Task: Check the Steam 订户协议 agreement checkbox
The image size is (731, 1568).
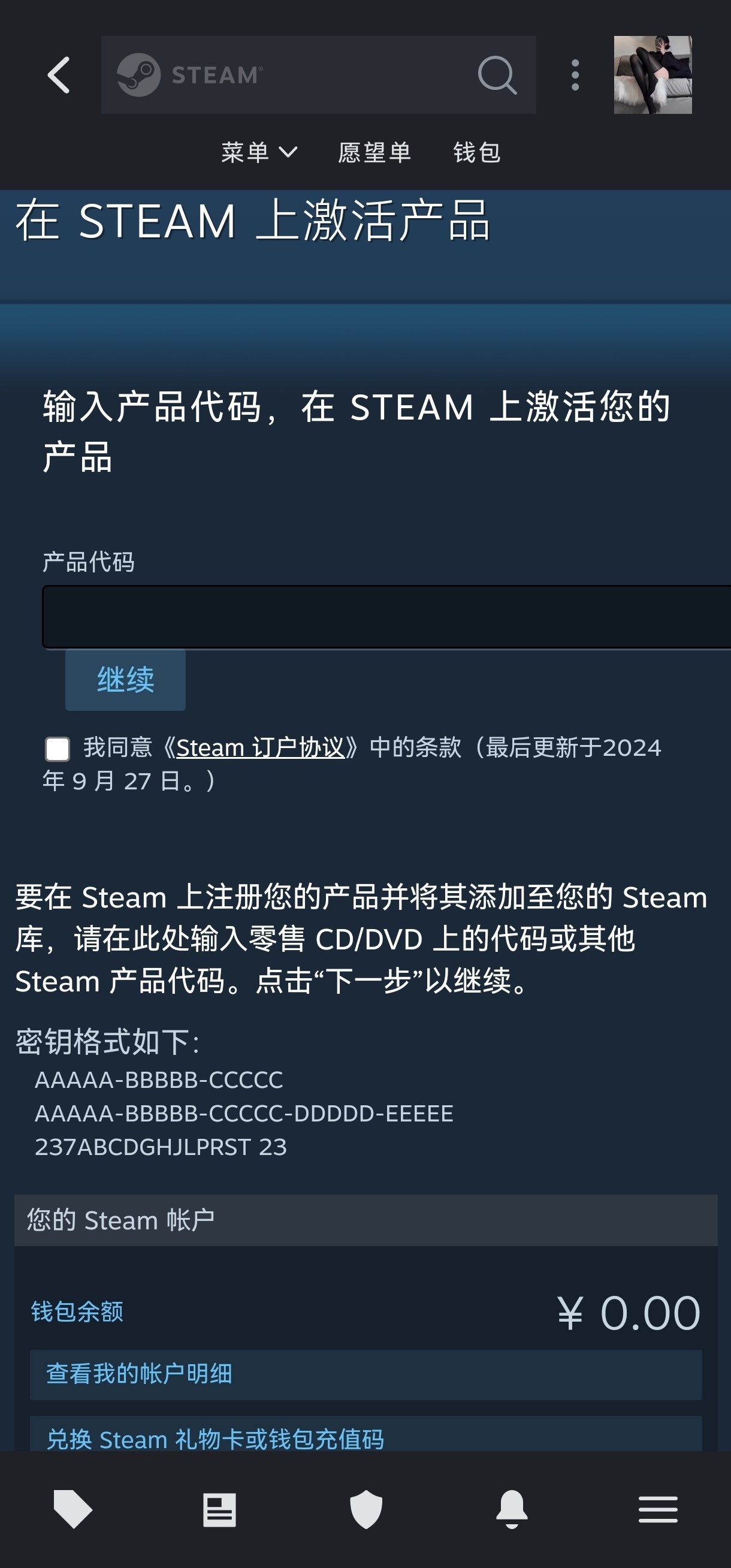Action: (57, 749)
